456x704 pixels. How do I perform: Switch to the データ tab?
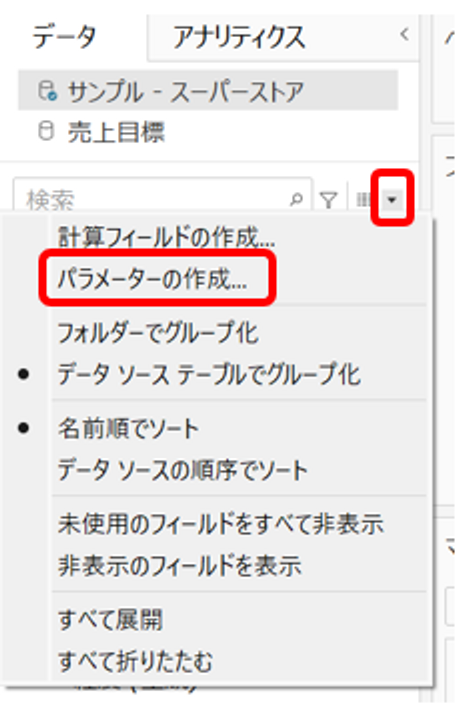point(65,37)
